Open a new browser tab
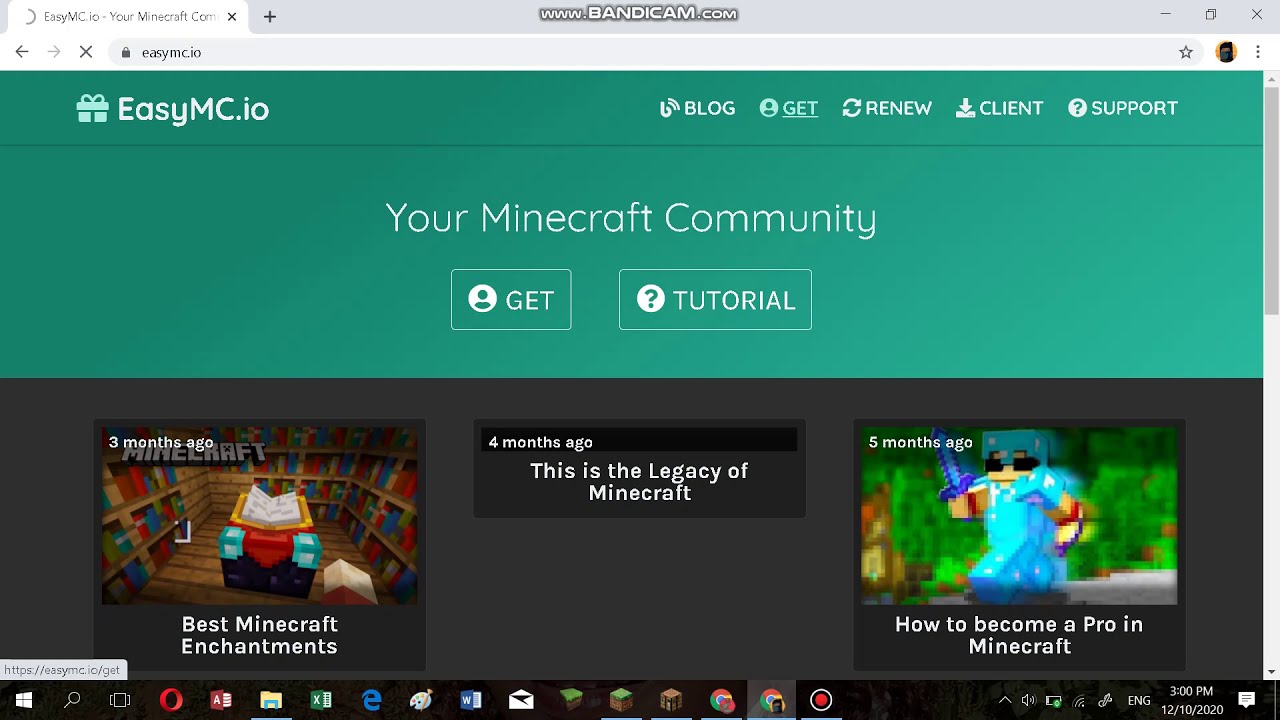 point(270,16)
